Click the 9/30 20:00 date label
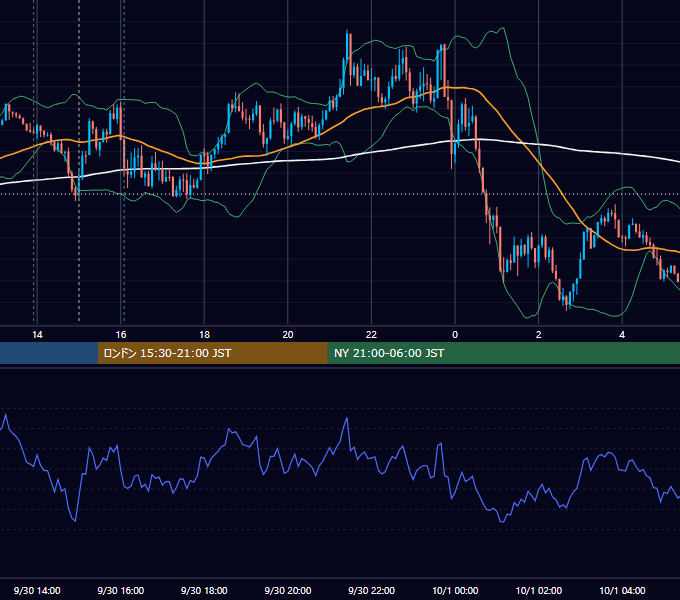680x600 pixels. (288, 590)
